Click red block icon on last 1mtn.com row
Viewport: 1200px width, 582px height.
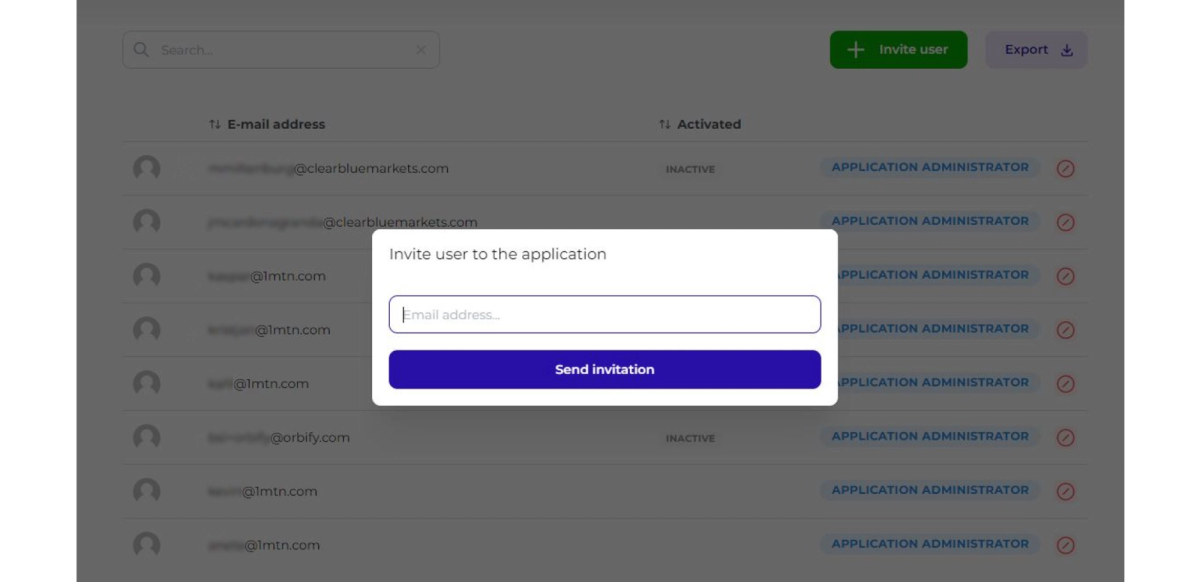(x=1066, y=545)
